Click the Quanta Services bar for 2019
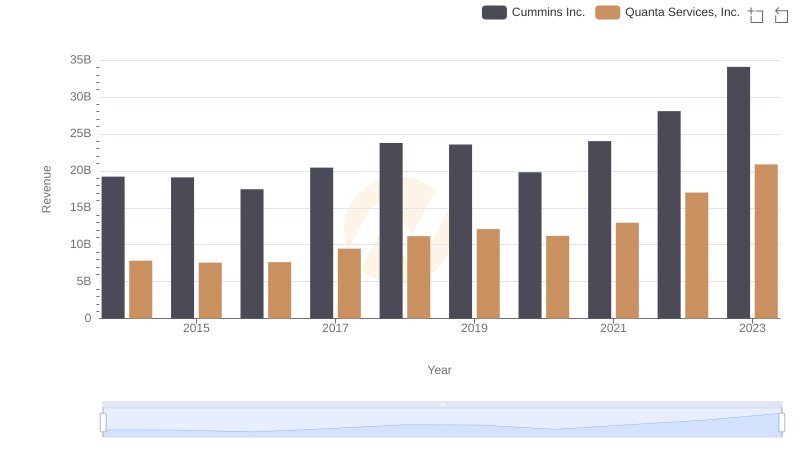The height and width of the screenshot is (461, 800). coord(488,274)
